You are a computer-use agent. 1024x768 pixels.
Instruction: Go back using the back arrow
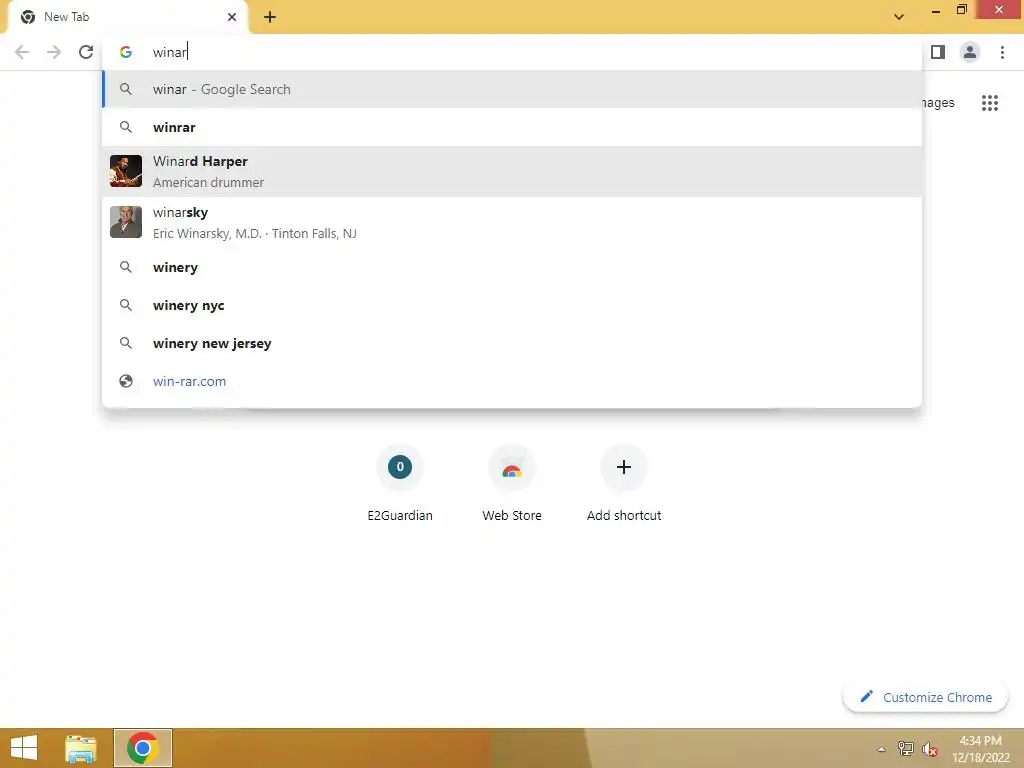click(22, 52)
